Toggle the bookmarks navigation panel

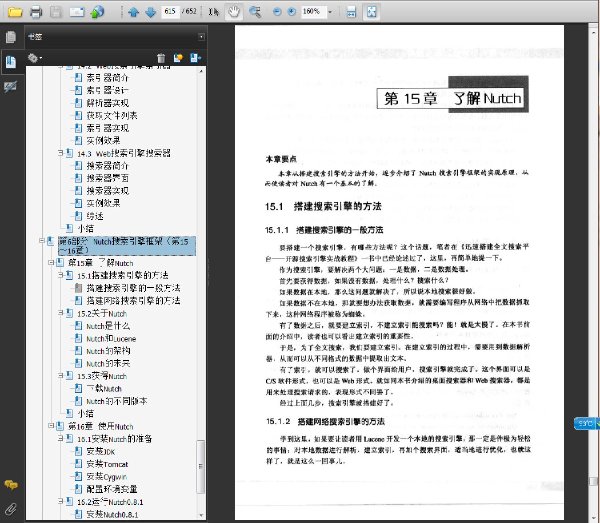(11, 62)
